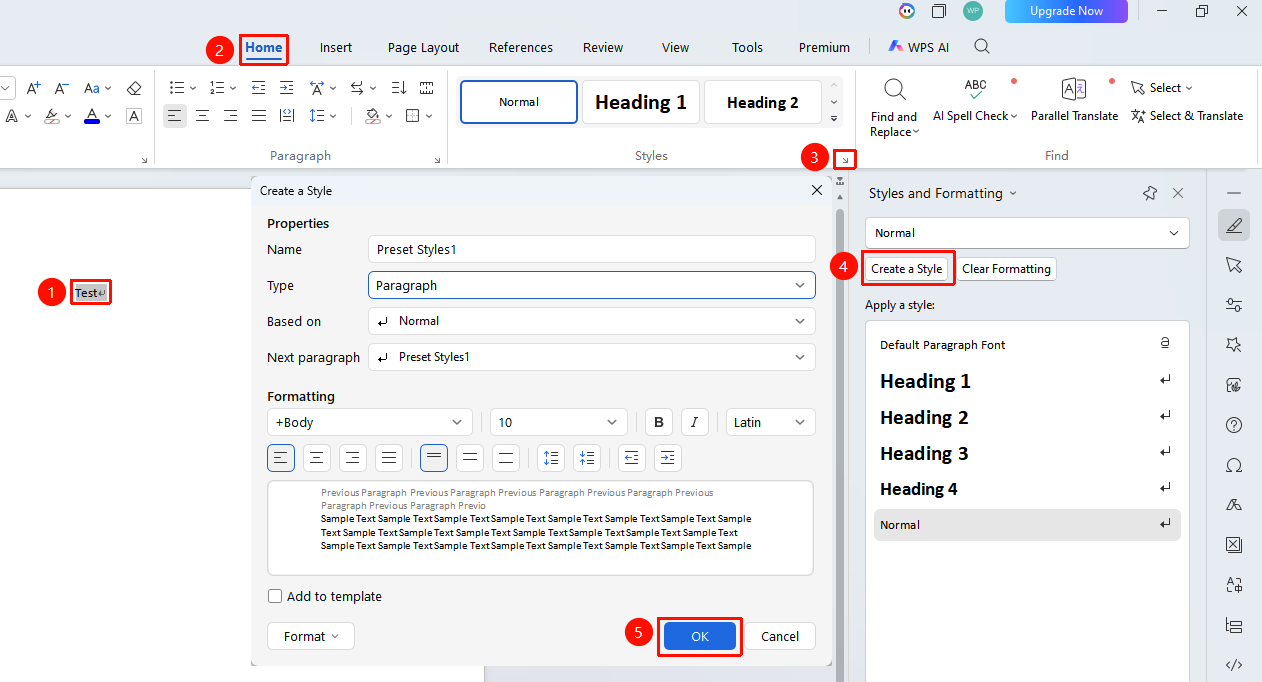This screenshot has width=1262, height=682.
Task: Open the Type dropdown showing Paragraph
Action: [x=592, y=285]
